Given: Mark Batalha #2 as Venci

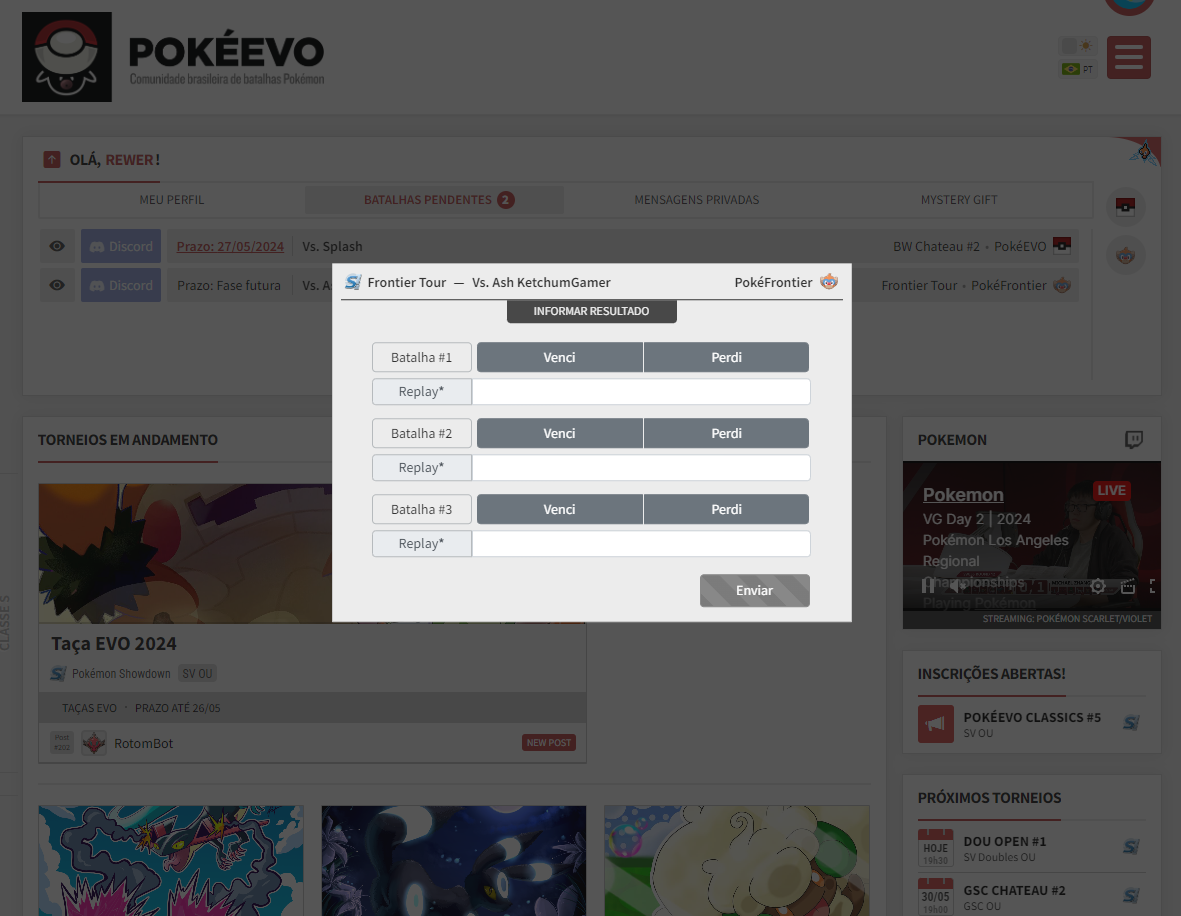Looking at the screenshot, I should click(560, 434).
